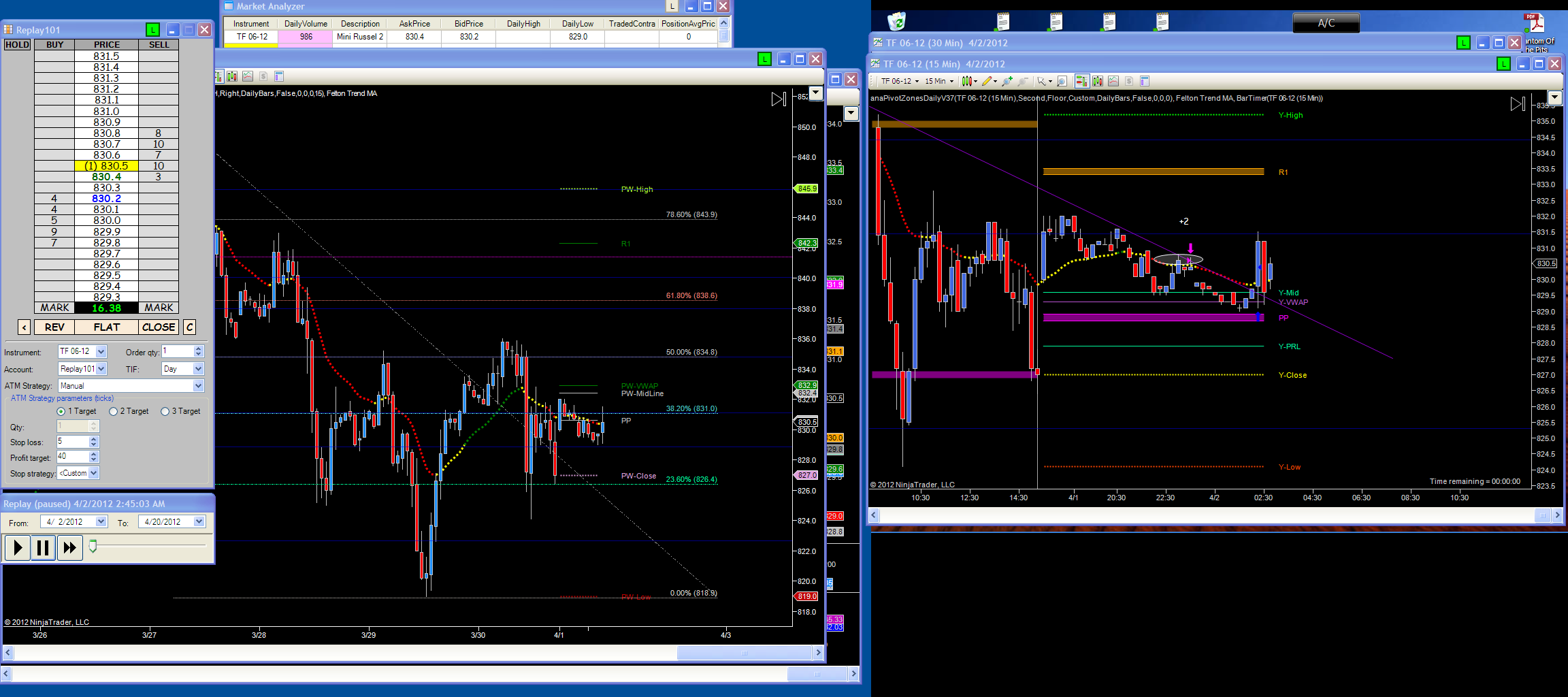The width and height of the screenshot is (1568, 697).
Task: Click the A/C button on the desktop
Action: 1326,23
